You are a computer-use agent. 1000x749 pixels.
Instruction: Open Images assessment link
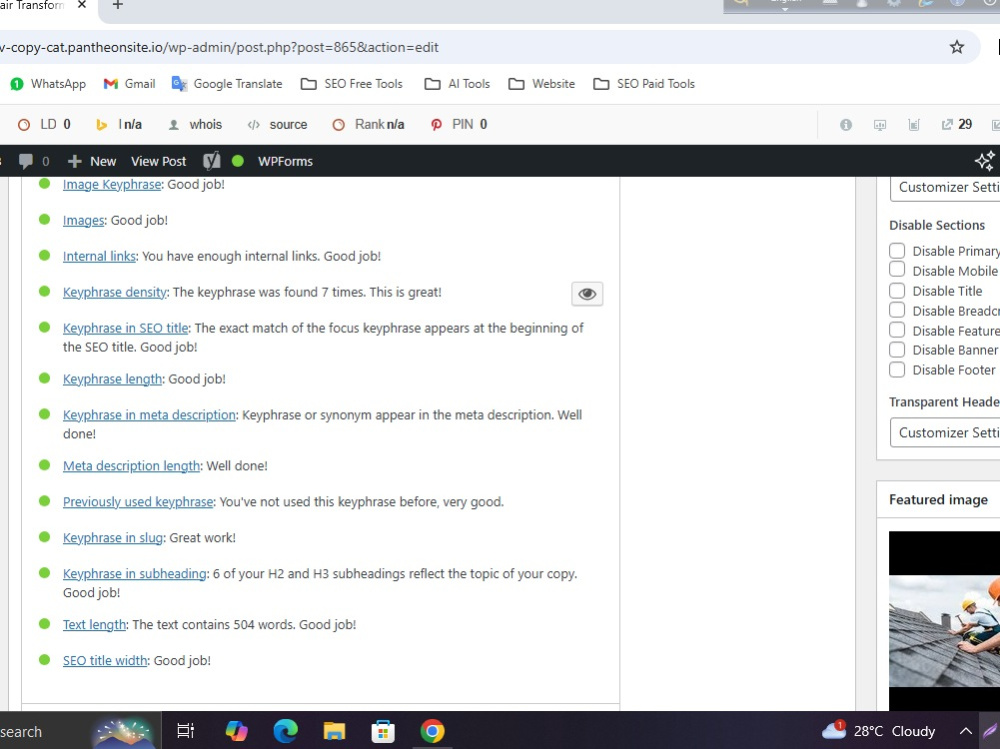click(x=83, y=220)
